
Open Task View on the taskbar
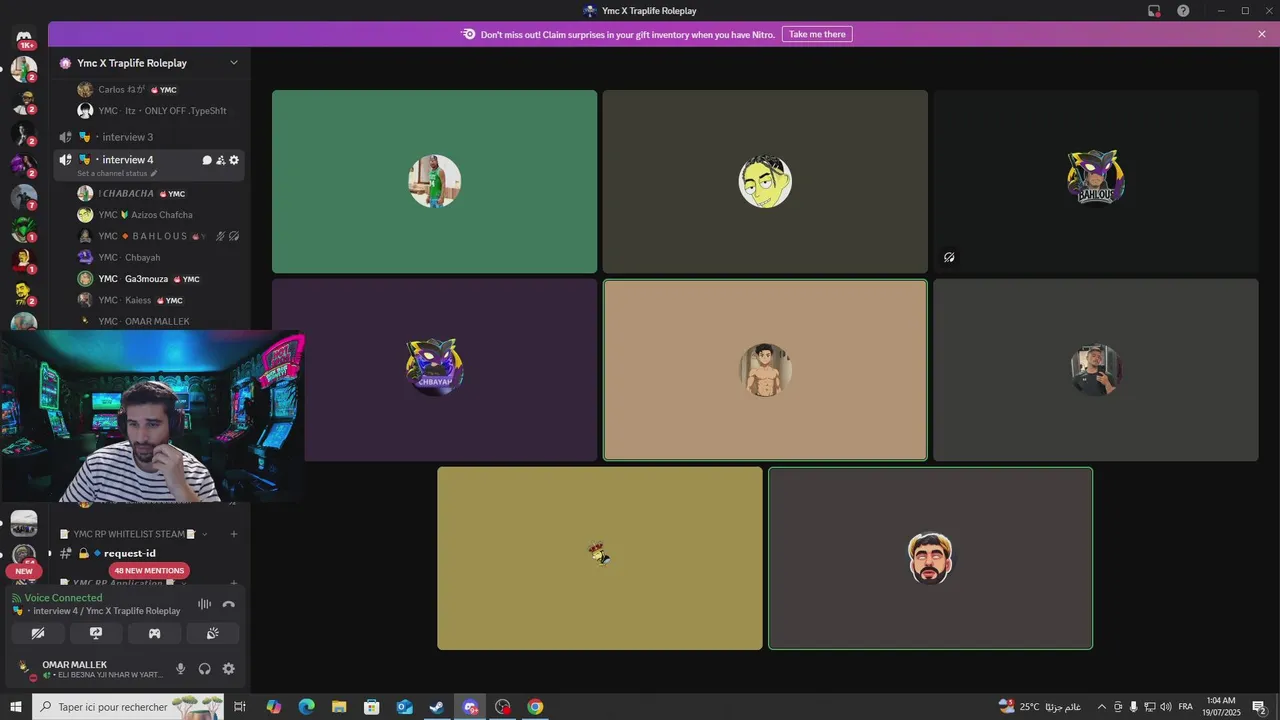pyautogui.click(x=240, y=707)
